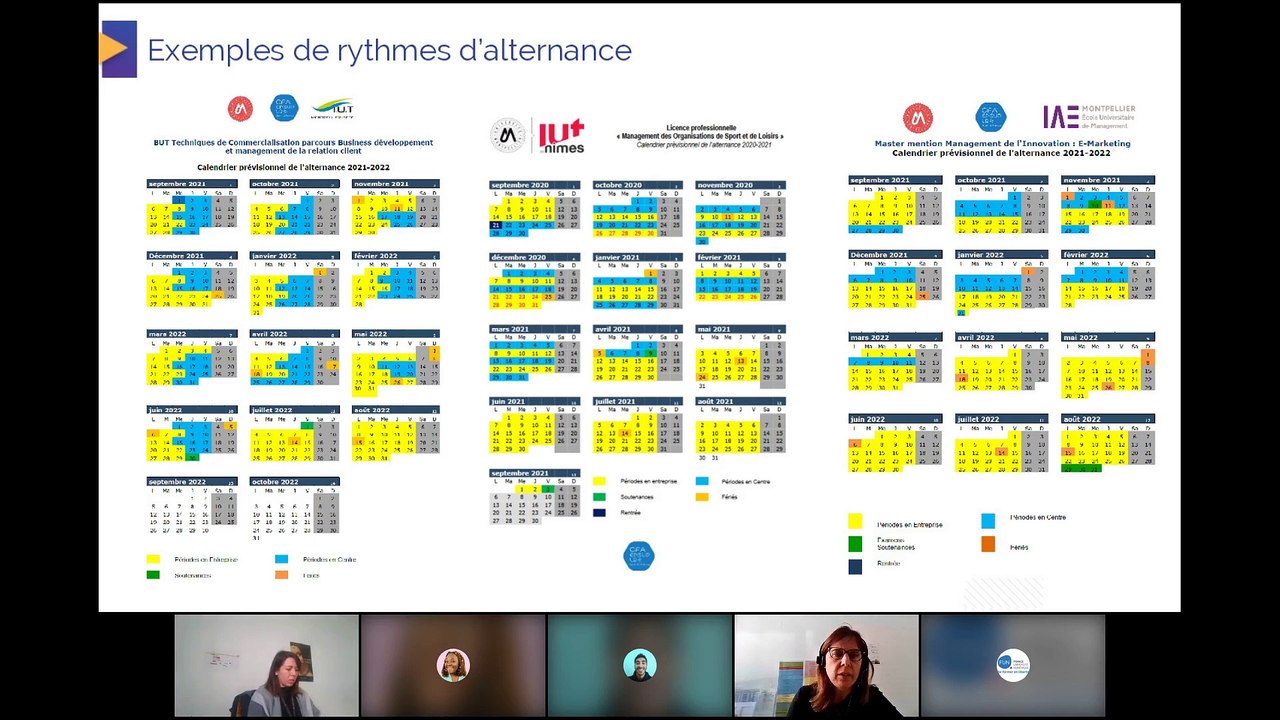1280x720 pixels.
Task: Click the "septembre 2022" month header
Action: (x=192, y=482)
